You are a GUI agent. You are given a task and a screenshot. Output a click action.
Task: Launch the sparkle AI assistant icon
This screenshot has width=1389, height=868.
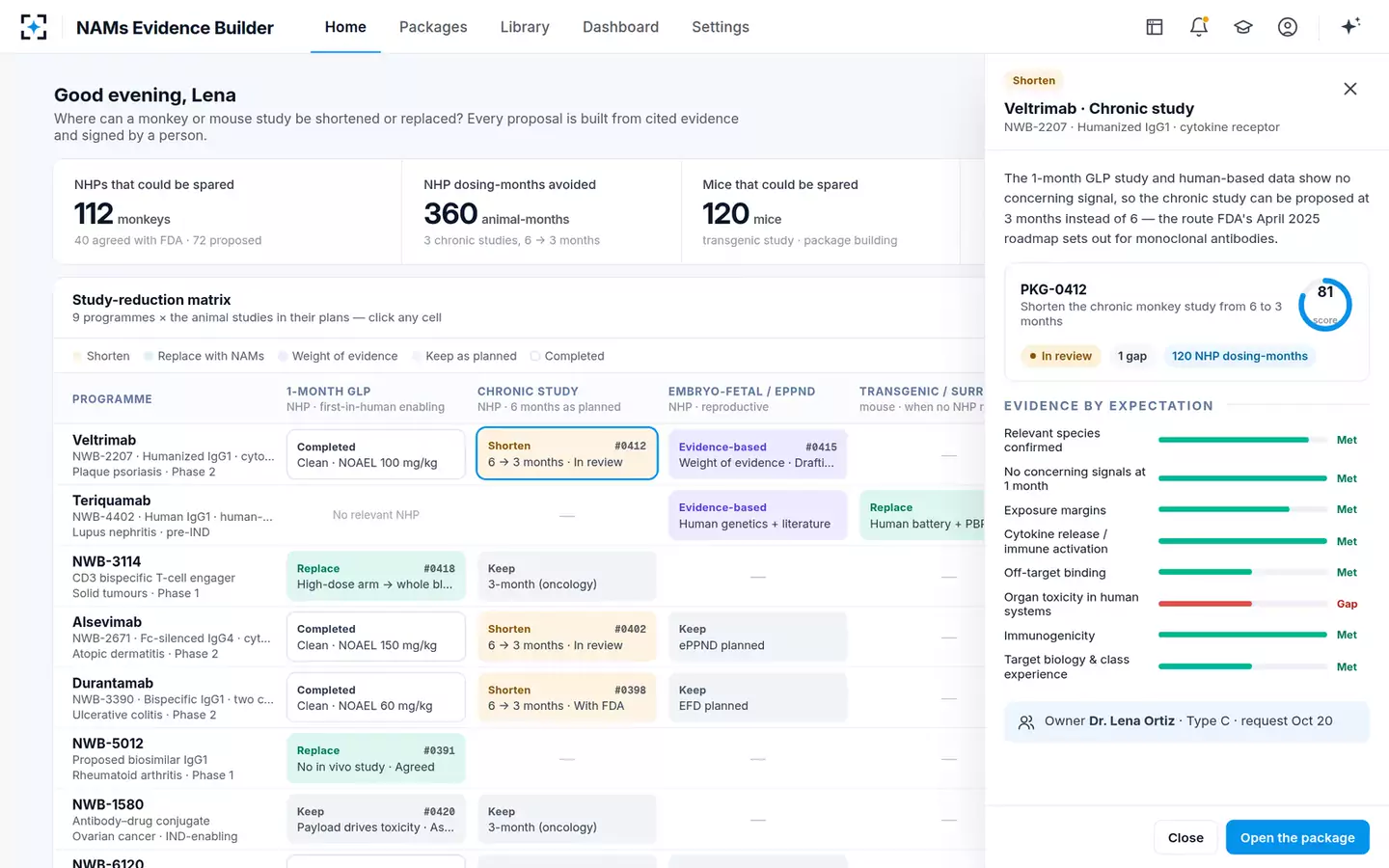(x=1350, y=26)
